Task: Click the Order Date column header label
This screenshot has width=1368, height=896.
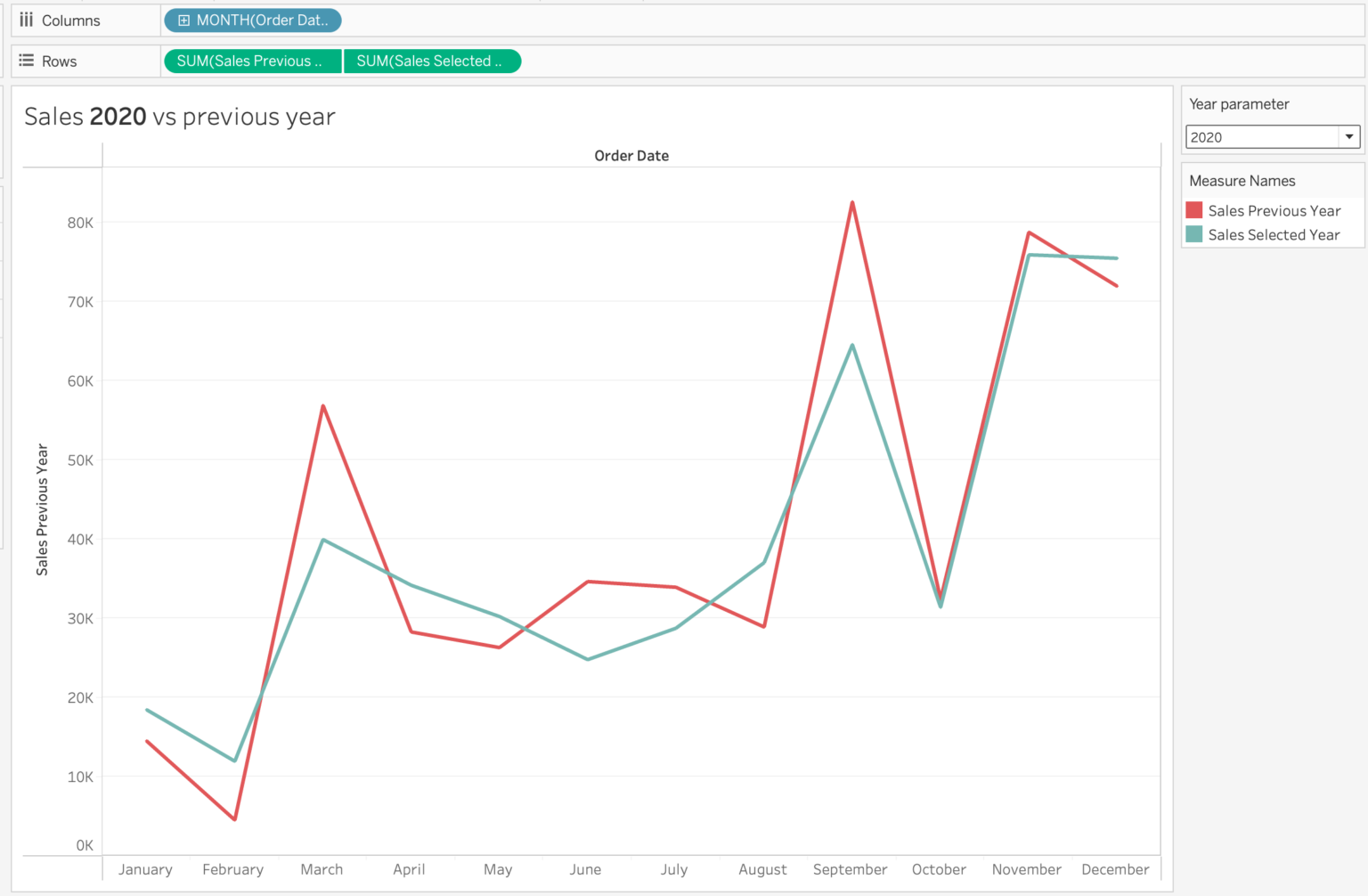Action: point(631,155)
